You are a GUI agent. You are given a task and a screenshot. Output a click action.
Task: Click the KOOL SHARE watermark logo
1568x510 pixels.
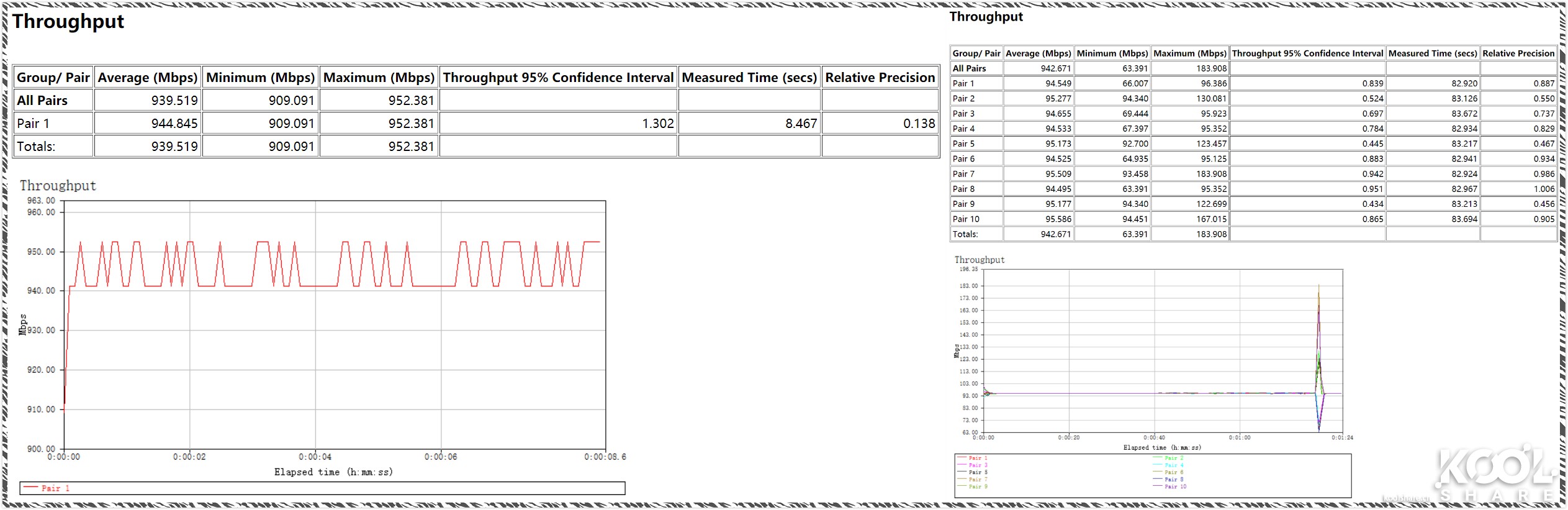1493,473
